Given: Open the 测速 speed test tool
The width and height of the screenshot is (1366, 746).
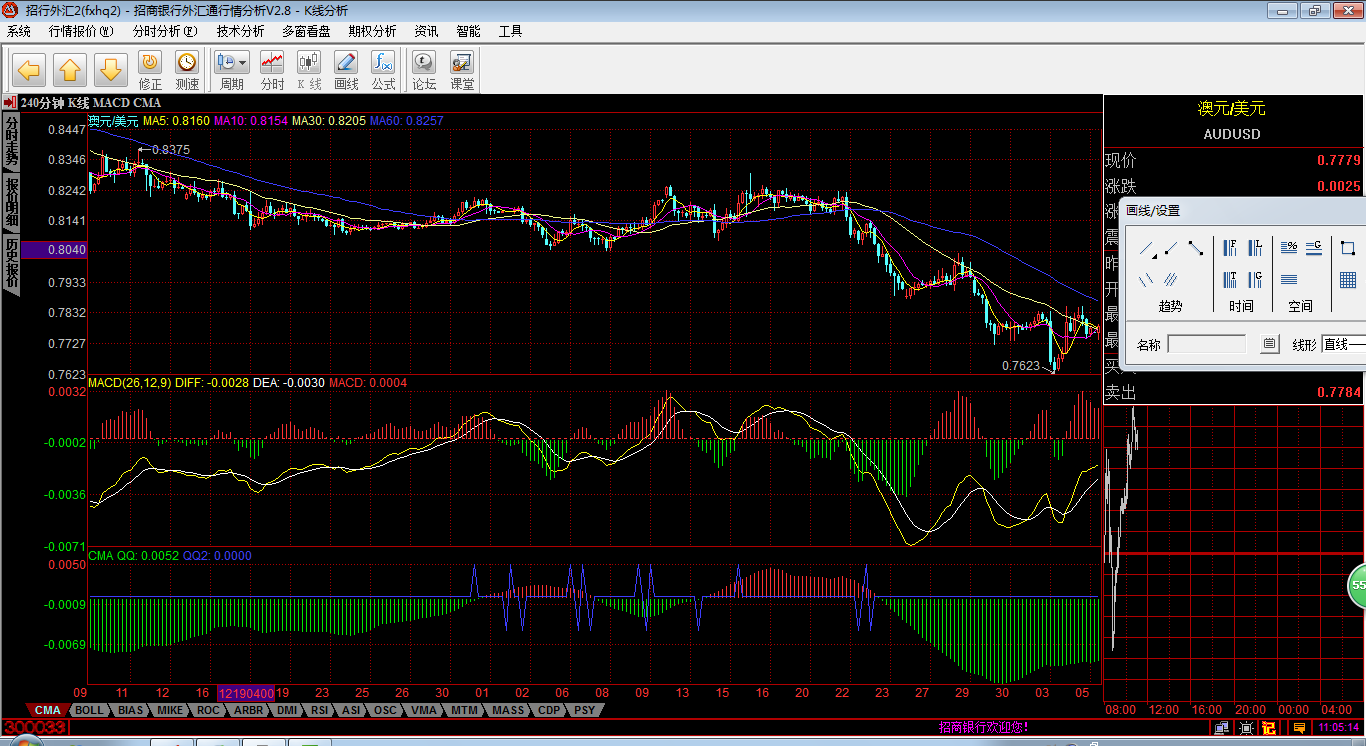Looking at the screenshot, I should 187,70.
